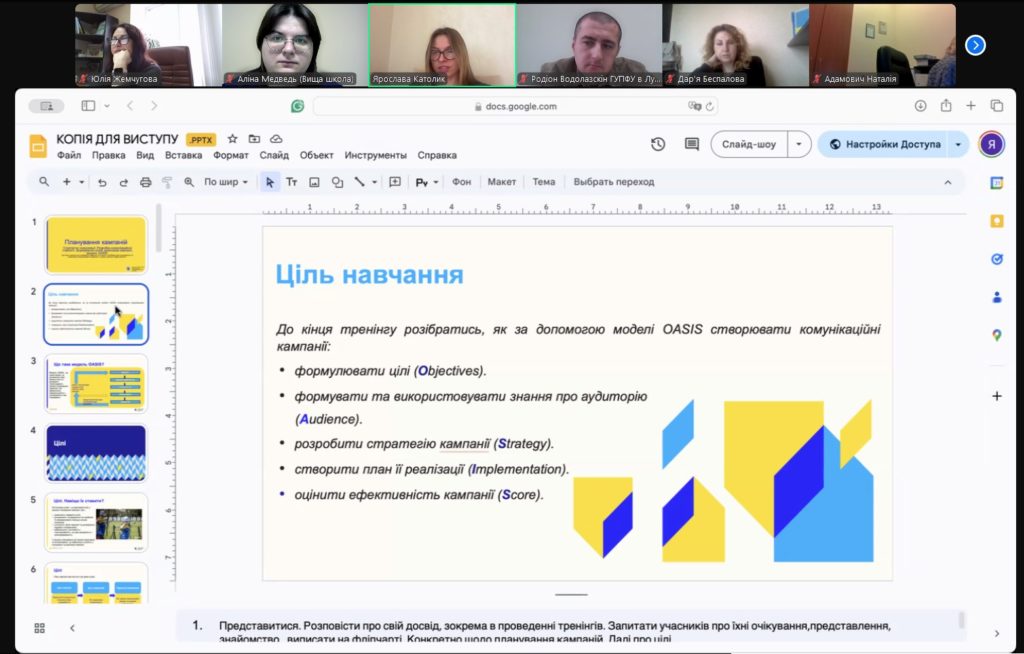Screen dimensions: 1024x654
Task: Show next video participants arrow
Action: [975, 45]
